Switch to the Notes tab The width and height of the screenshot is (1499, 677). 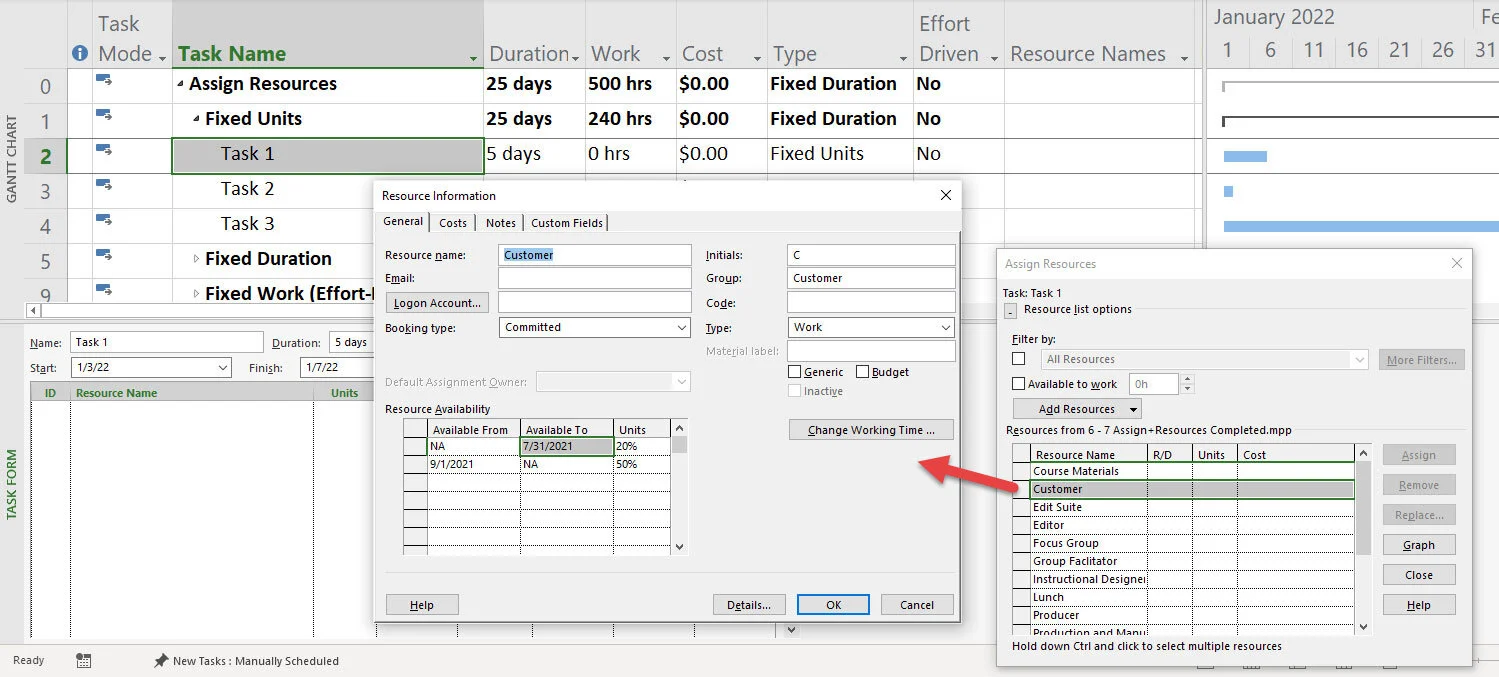coord(501,223)
